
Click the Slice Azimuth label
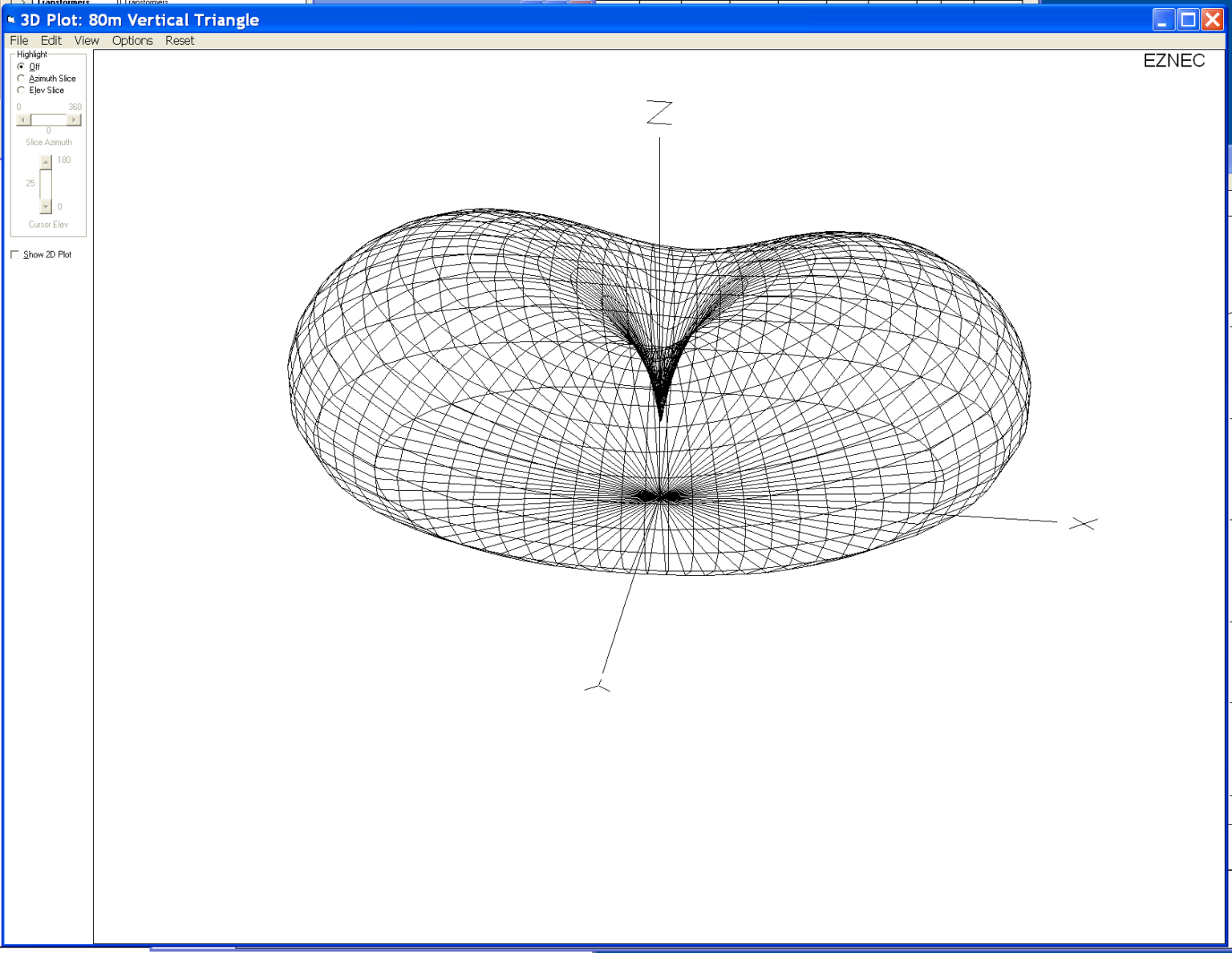49,142
